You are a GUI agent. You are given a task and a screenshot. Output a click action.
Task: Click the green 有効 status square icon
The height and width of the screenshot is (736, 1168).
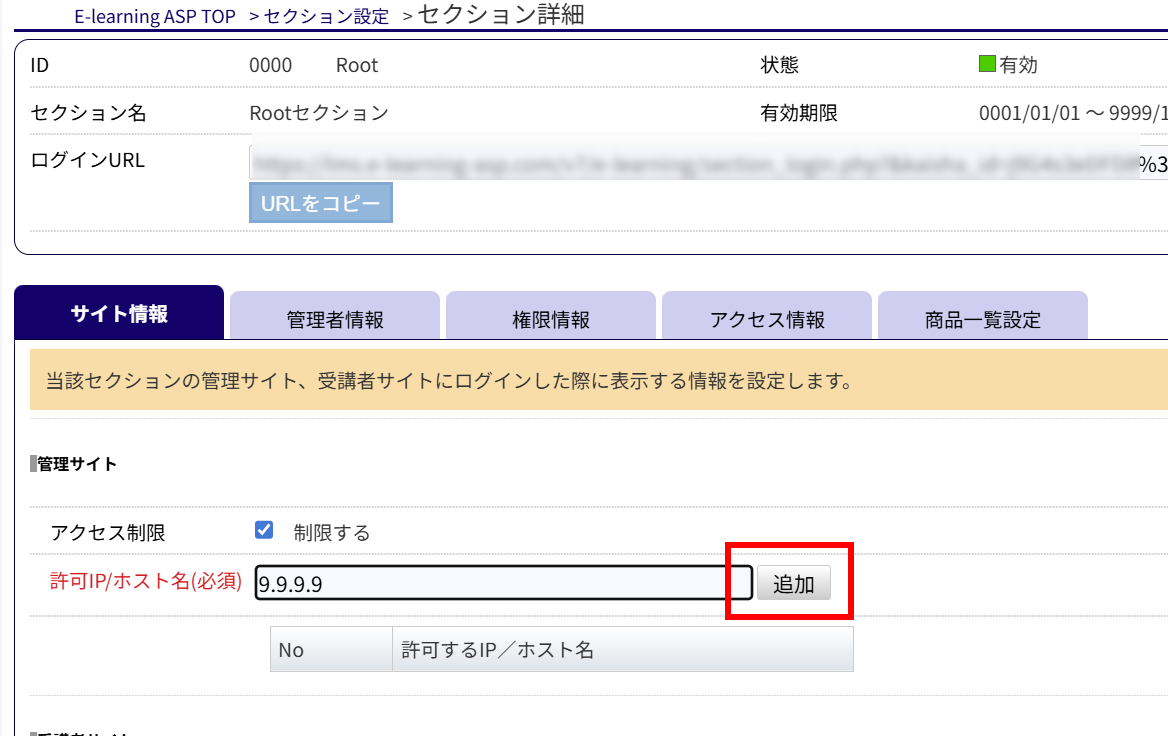point(987,65)
